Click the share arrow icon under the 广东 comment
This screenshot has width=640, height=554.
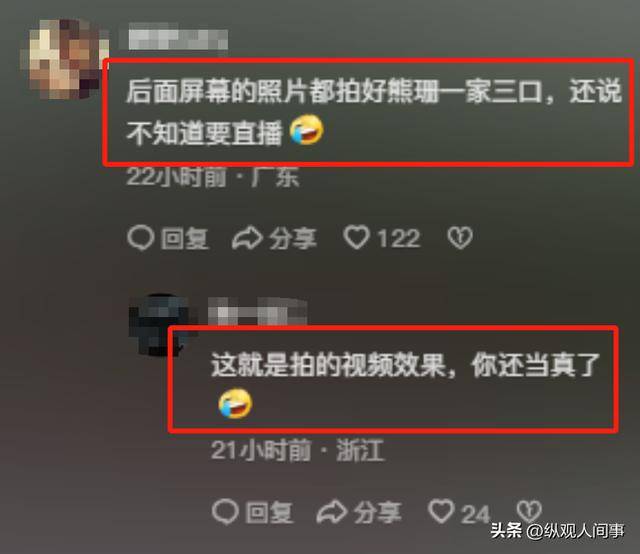[x=247, y=238]
